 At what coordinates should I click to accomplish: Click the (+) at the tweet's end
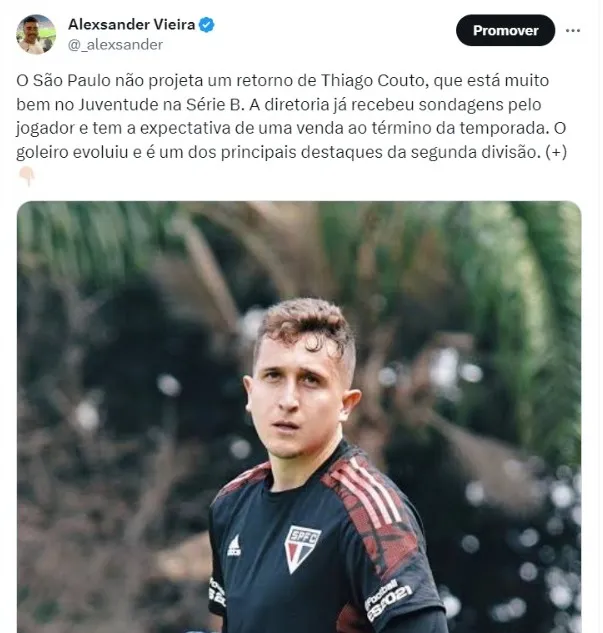556,152
